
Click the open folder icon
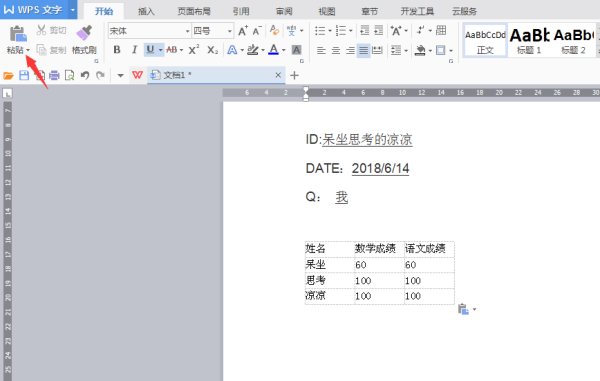pyautogui.click(x=8, y=75)
